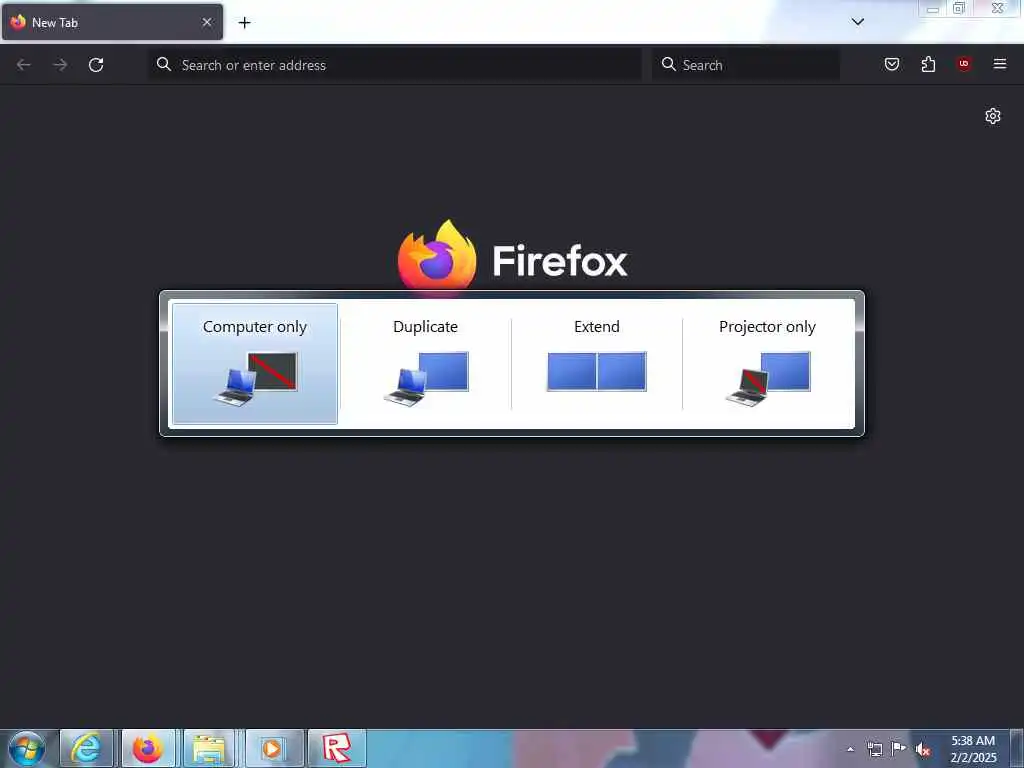Open the Action Center flag icon
This screenshot has height=768, width=1024.
pos(899,749)
